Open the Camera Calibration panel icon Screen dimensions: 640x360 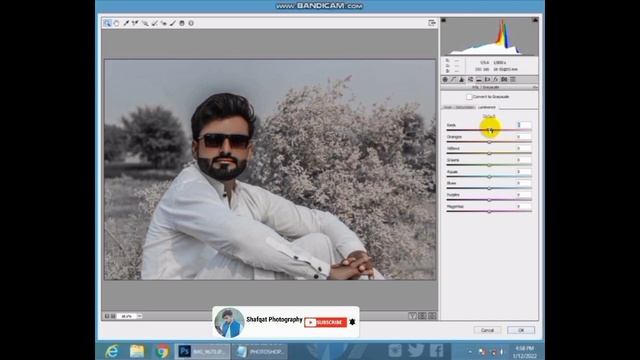[504, 80]
